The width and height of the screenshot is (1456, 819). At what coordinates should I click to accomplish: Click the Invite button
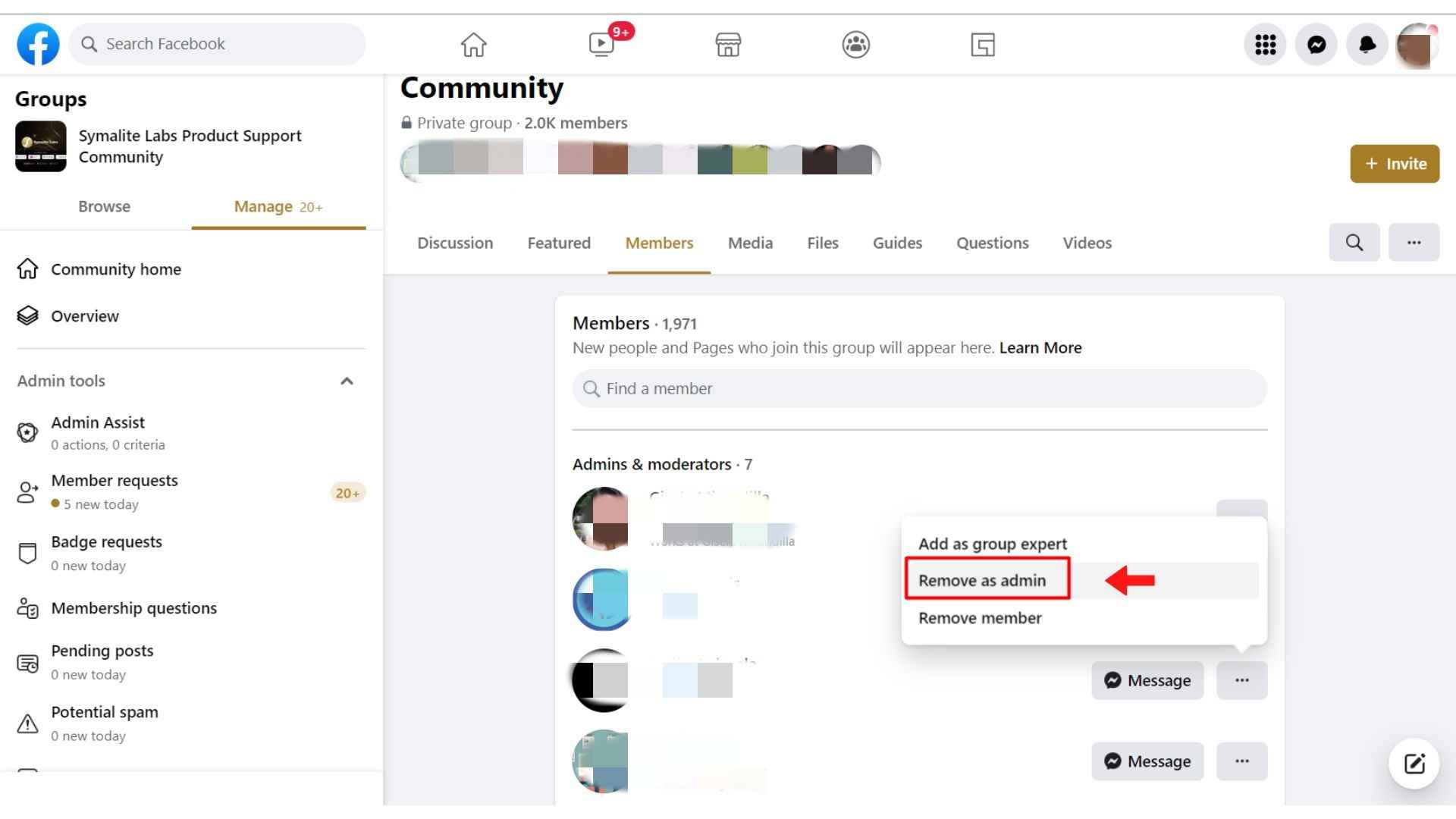pos(1394,164)
